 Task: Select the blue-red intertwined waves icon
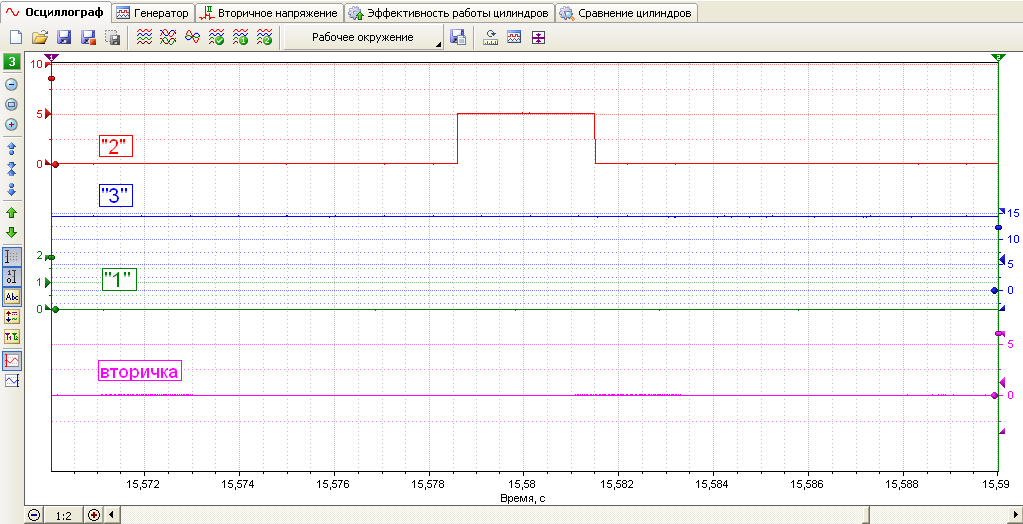point(192,37)
